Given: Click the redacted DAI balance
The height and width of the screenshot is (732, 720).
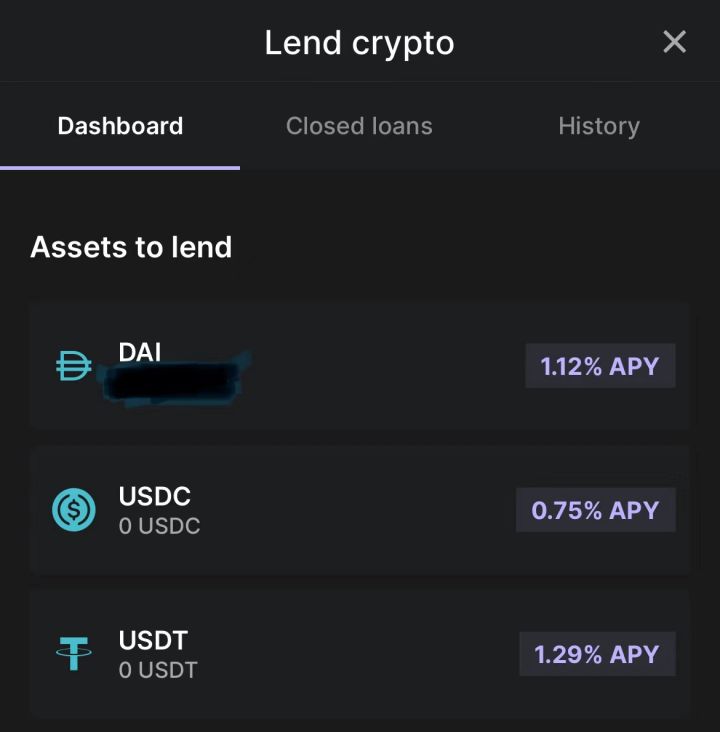Looking at the screenshot, I should click(x=172, y=377).
